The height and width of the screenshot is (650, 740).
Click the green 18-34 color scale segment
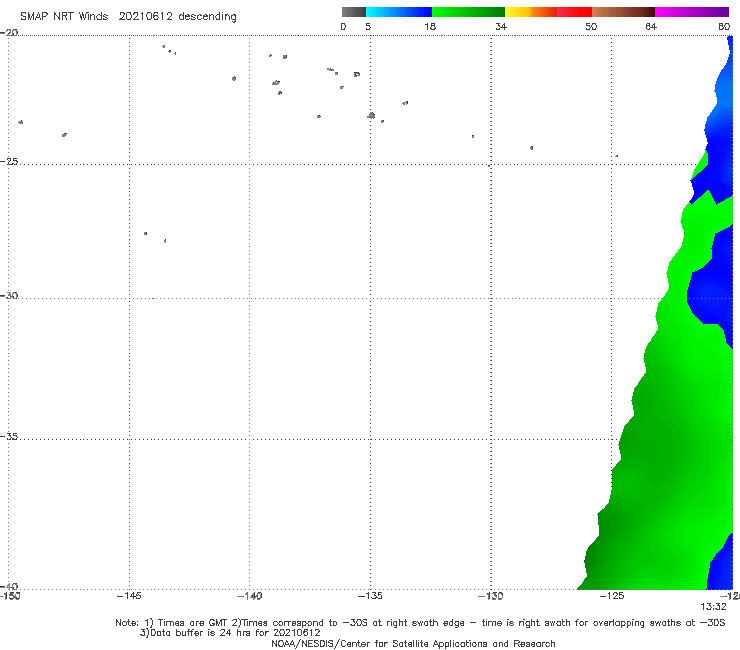468,12
